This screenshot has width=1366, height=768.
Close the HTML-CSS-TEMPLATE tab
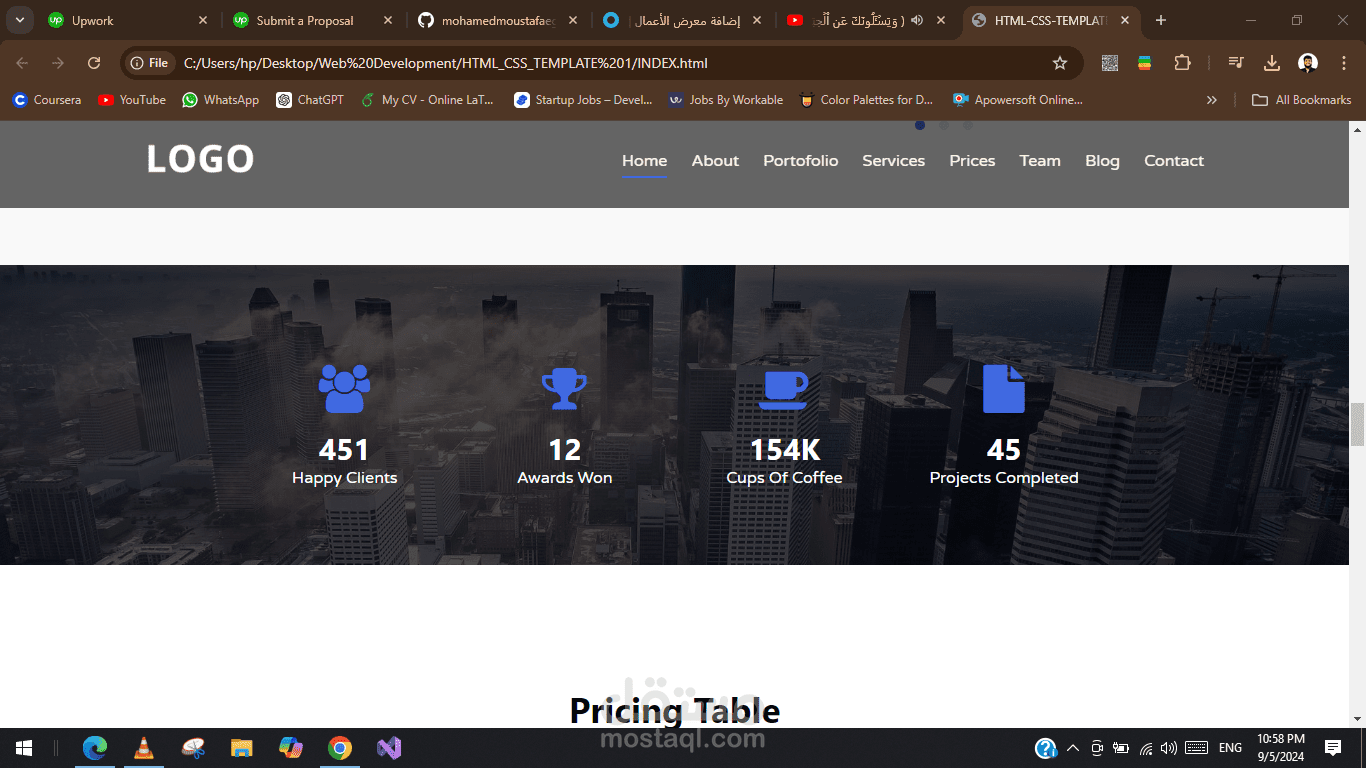click(x=1125, y=20)
